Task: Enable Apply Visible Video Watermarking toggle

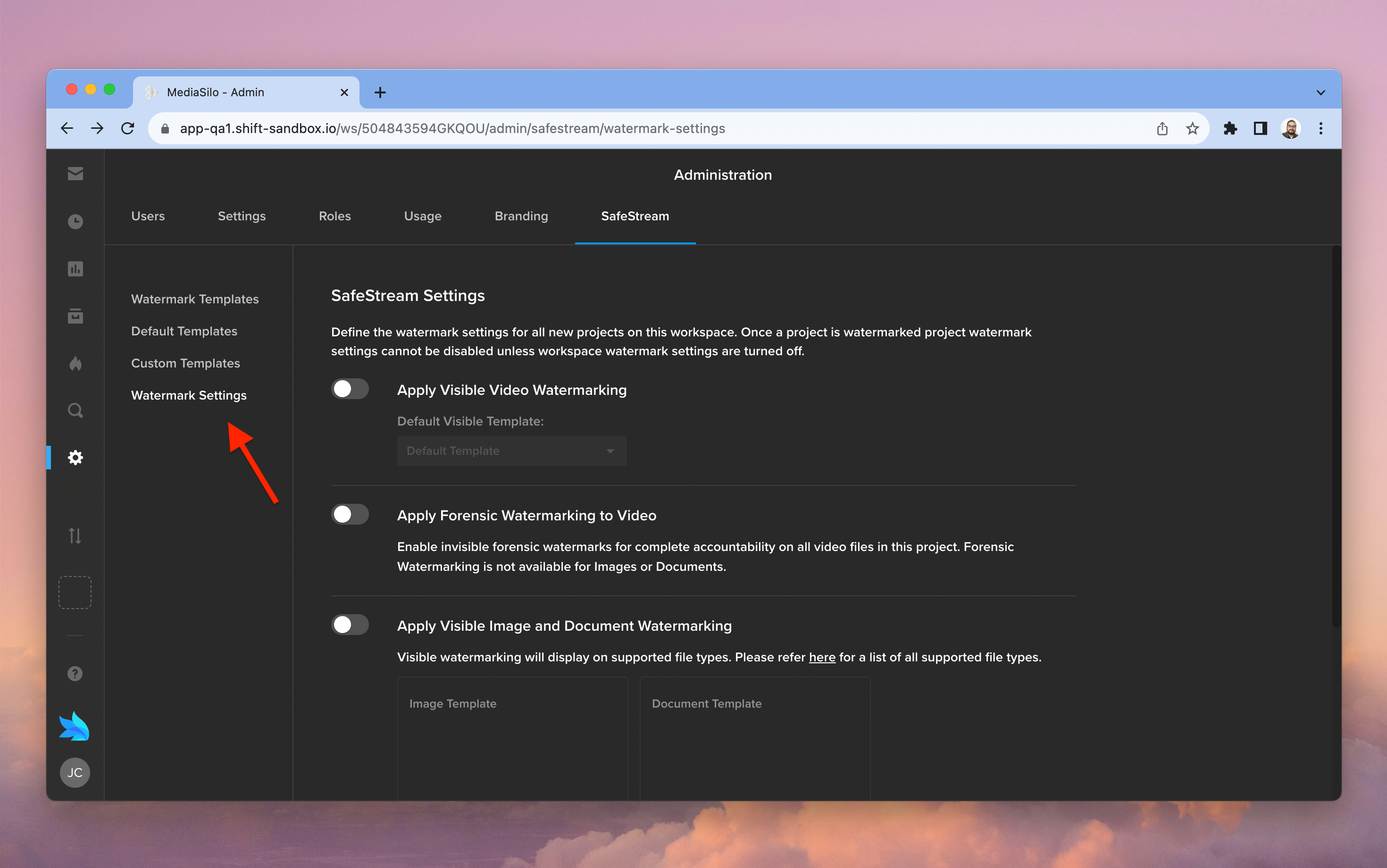Action: pos(350,389)
